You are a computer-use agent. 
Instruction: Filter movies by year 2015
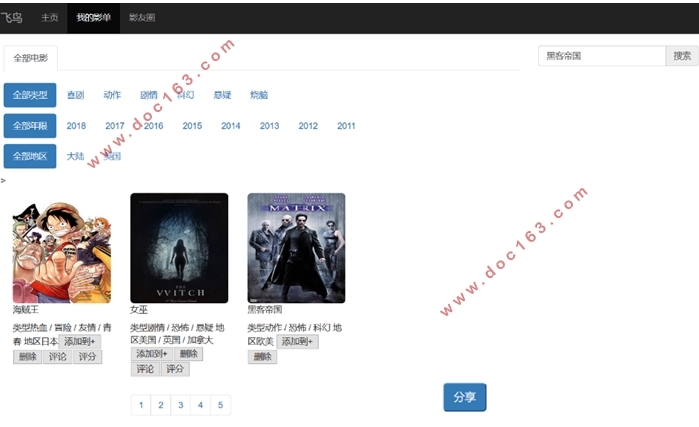(x=192, y=126)
